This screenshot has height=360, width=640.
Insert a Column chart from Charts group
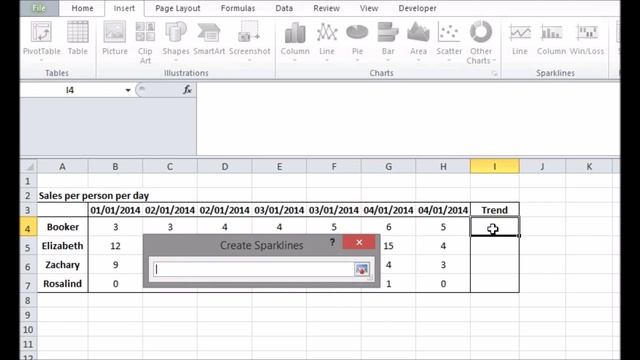coord(295,41)
